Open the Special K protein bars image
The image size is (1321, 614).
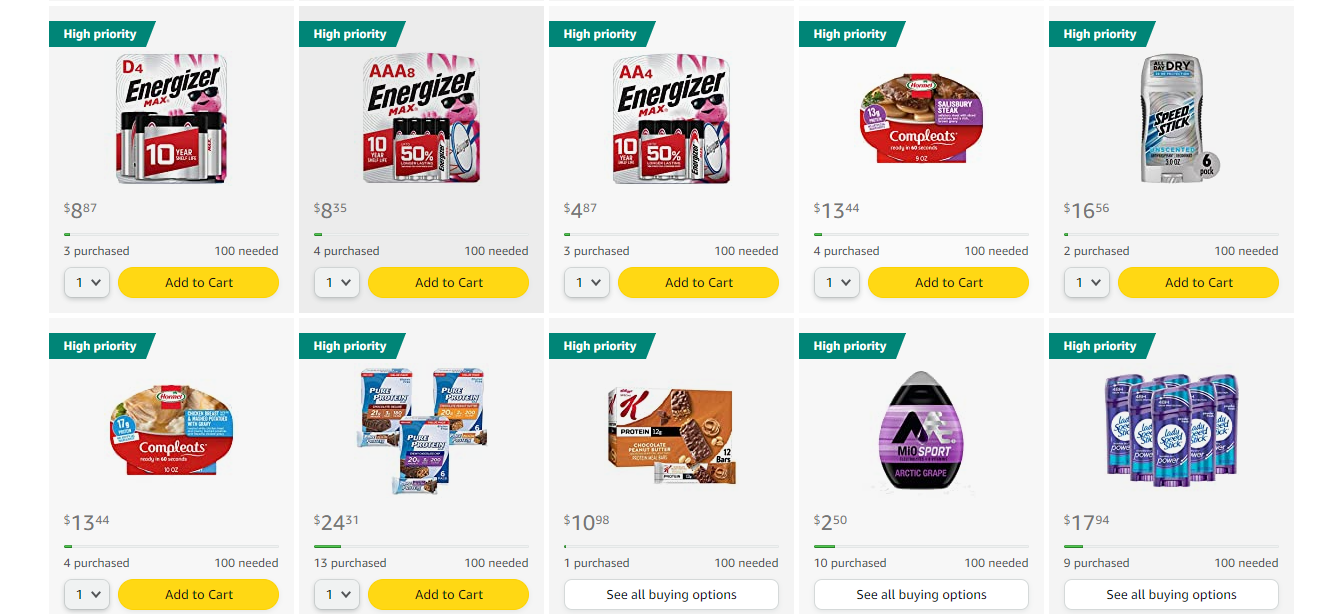click(671, 431)
